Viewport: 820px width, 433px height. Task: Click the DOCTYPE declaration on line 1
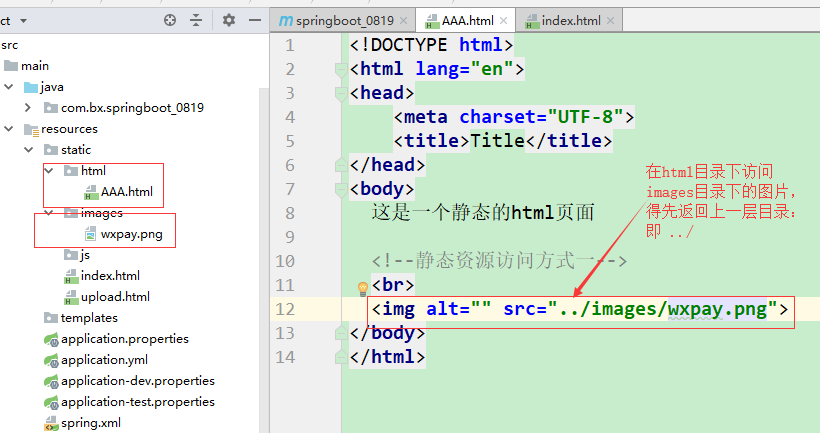coord(431,45)
